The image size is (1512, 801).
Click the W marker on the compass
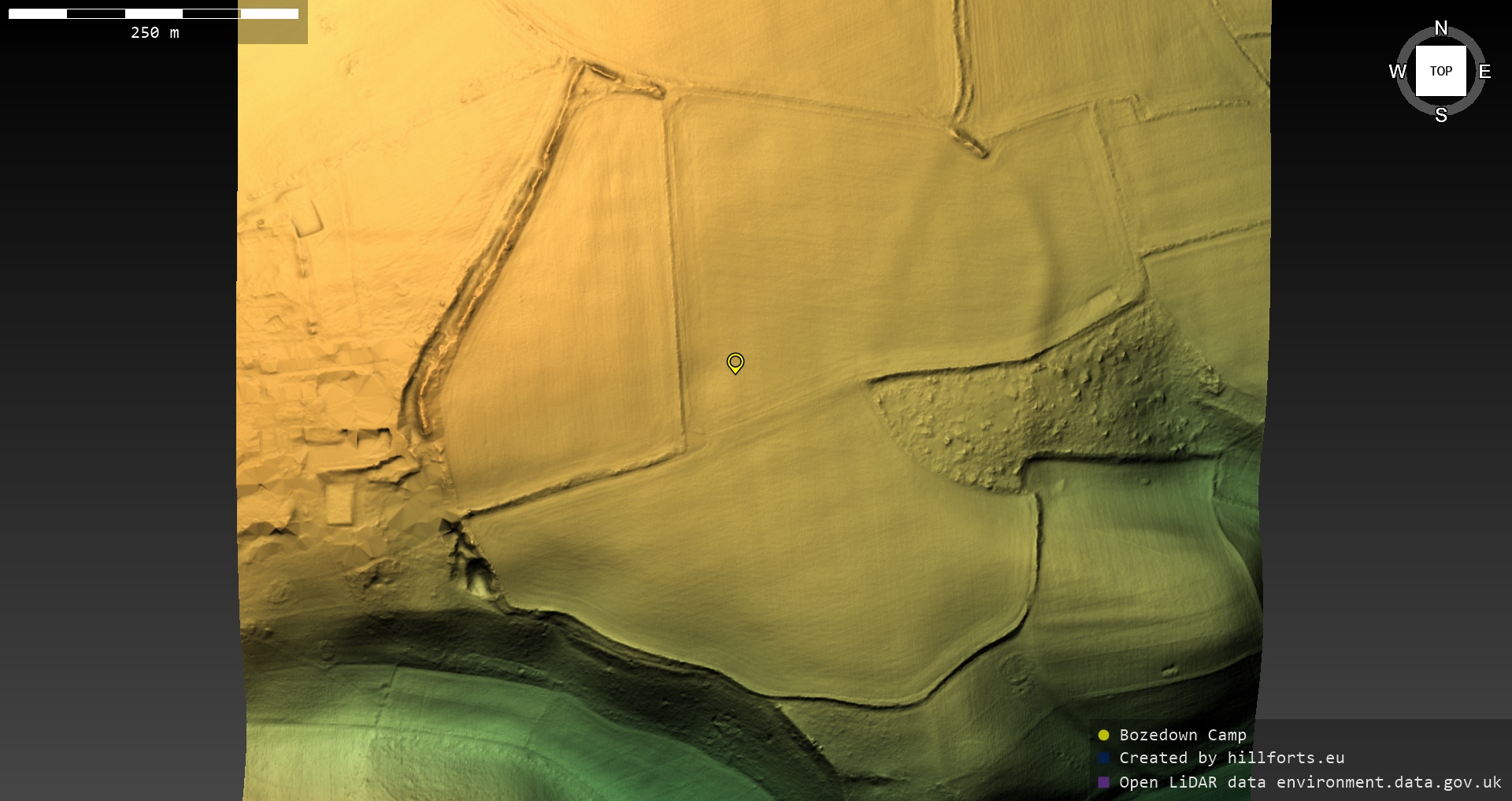coord(1397,72)
